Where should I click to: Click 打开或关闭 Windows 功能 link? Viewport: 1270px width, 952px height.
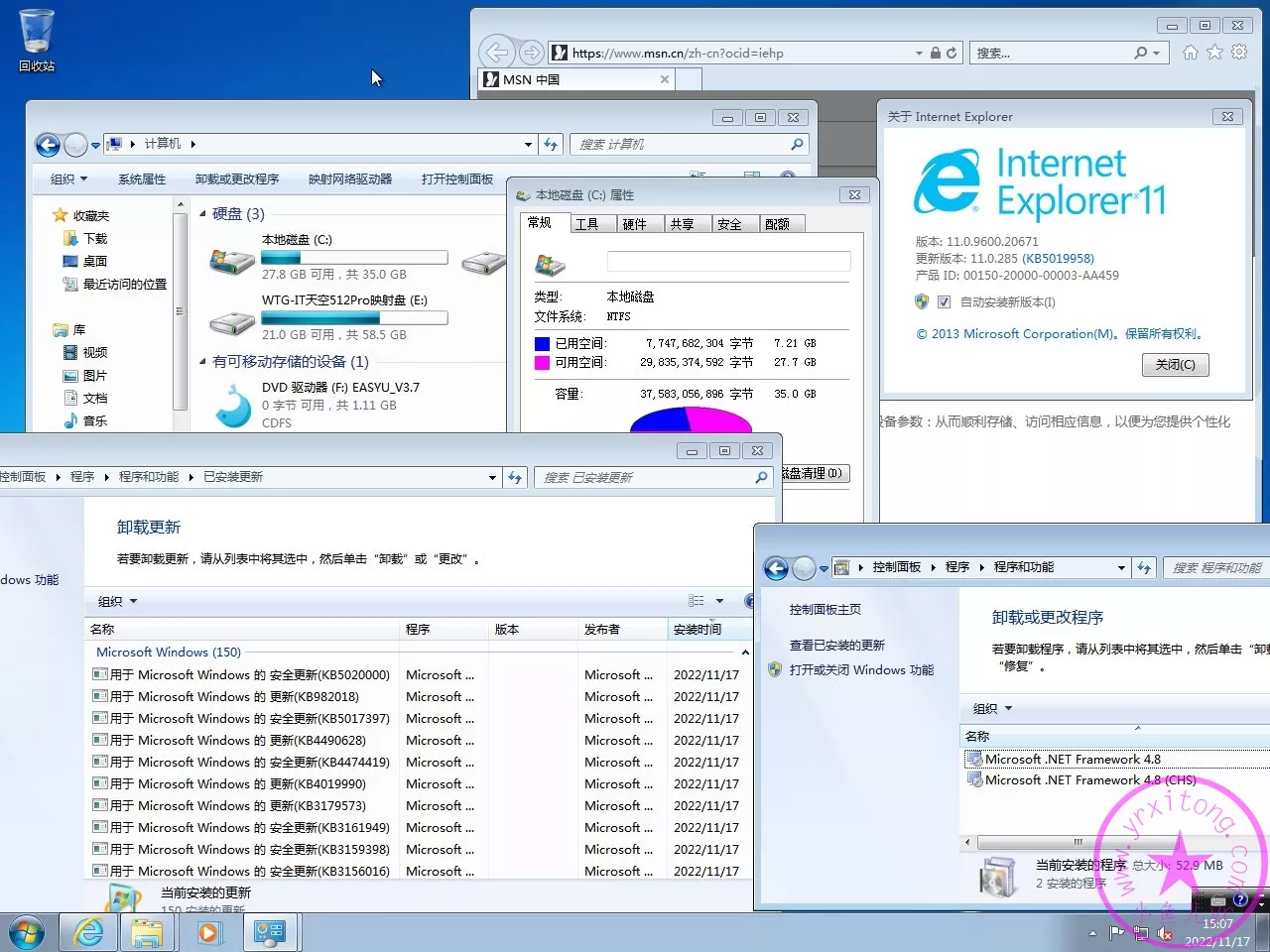click(861, 670)
